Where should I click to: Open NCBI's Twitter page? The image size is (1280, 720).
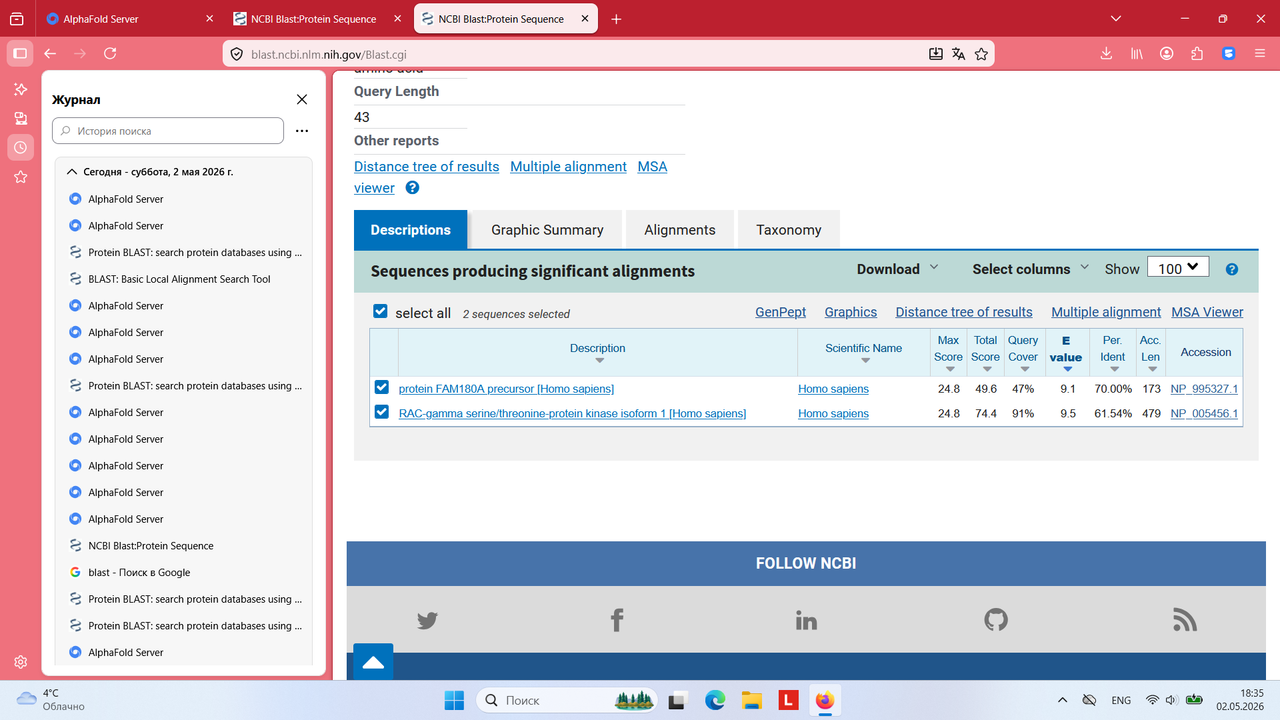tap(427, 621)
